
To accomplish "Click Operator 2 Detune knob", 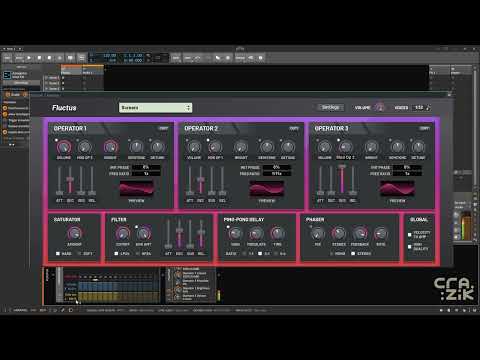I will click(288, 147).
